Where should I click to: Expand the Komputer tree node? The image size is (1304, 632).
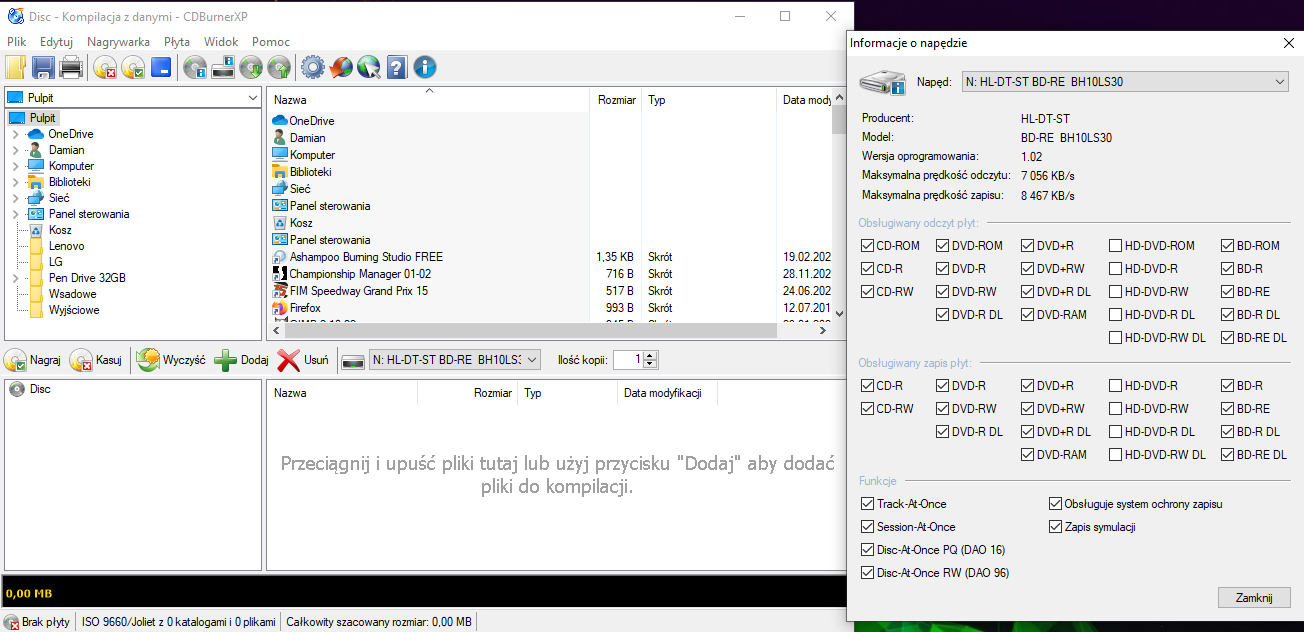click(x=15, y=166)
